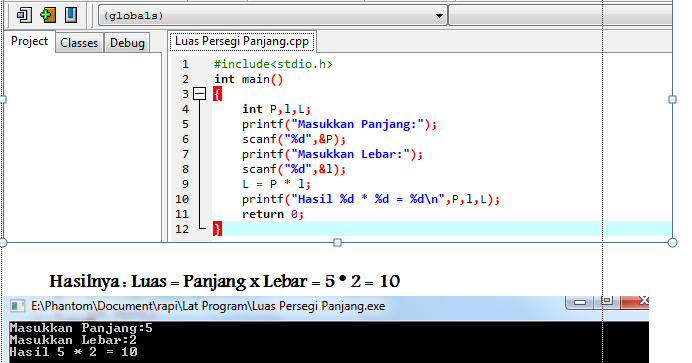This screenshot has width=692, height=363.
Task: Click the printf "Masukkan Lebar:" statement
Action: 332,154
